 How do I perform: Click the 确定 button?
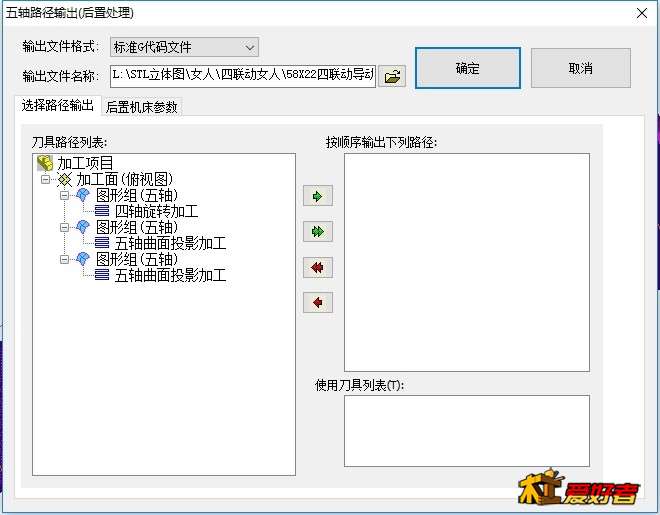click(x=468, y=68)
